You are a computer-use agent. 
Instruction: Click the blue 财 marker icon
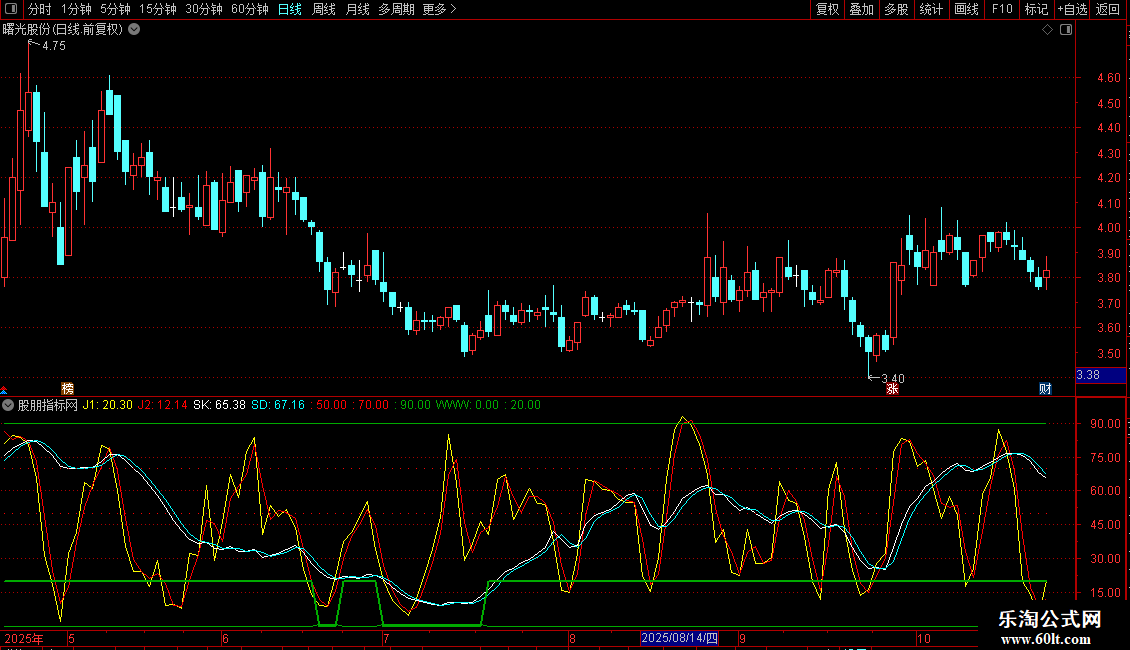(x=1045, y=389)
